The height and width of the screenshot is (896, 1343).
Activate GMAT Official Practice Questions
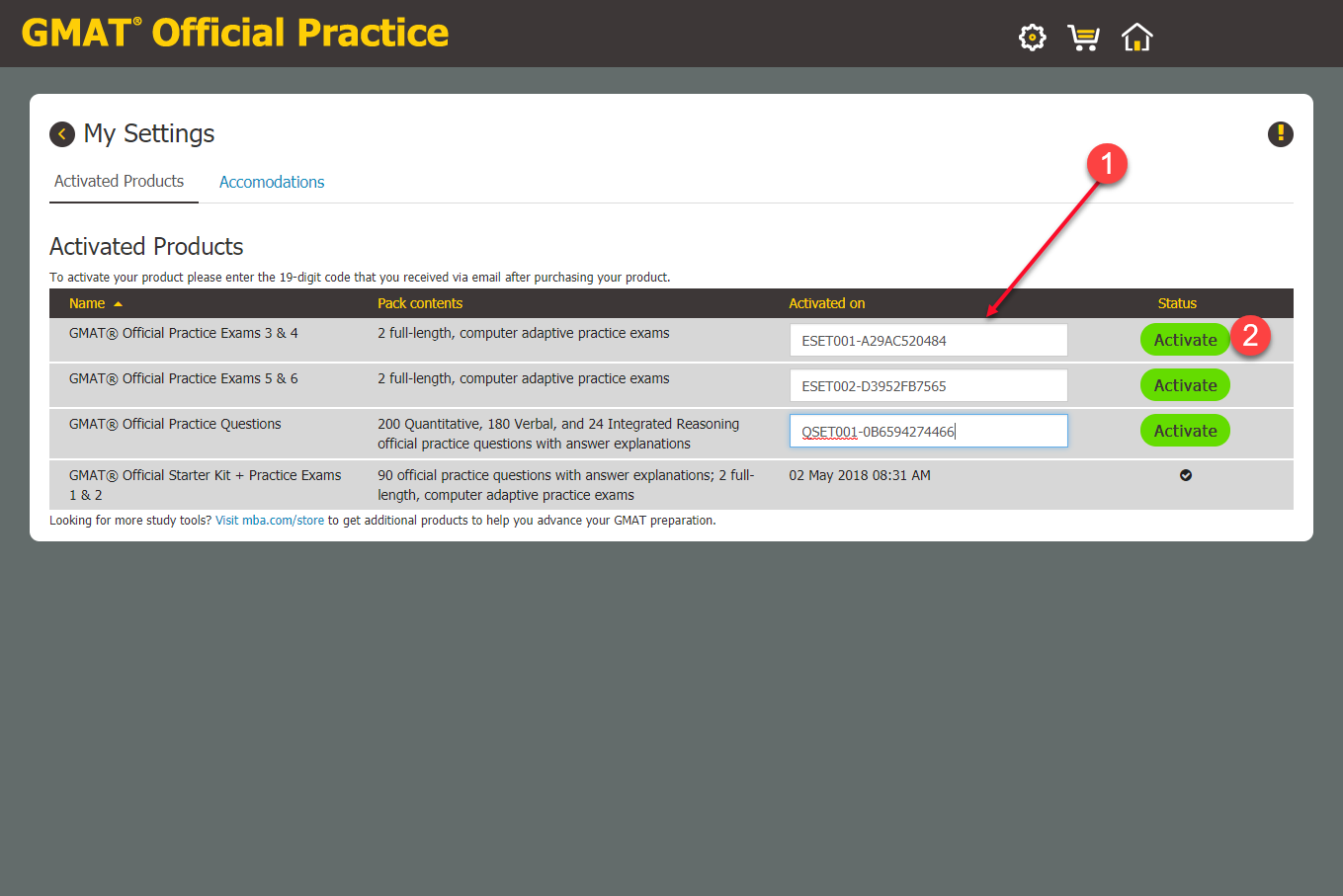click(1185, 431)
